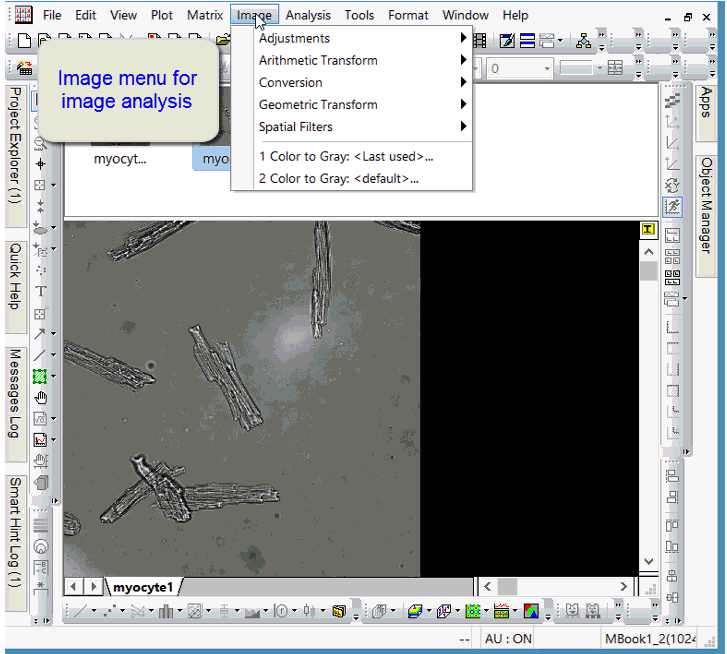Switch to the myocyte1 sheet tab
Screen dimensions: 727x654
(x=143, y=586)
